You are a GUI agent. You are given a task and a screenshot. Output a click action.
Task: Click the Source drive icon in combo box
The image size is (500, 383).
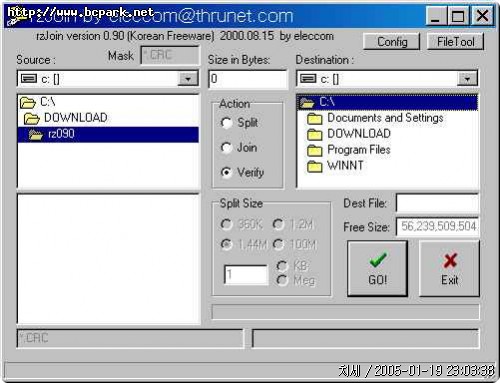pyautogui.click(x=29, y=79)
